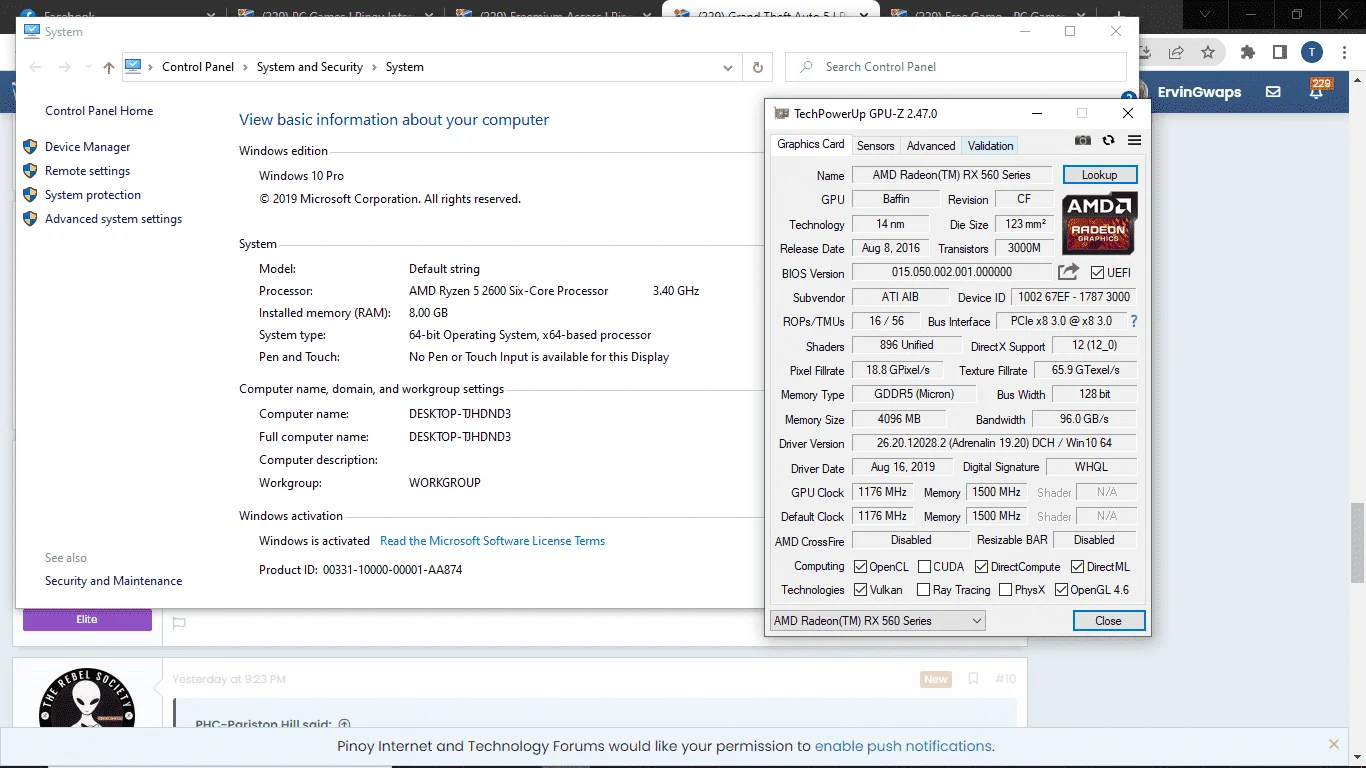
Task: Open Security and Maintenance link
Action: point(113,581)
